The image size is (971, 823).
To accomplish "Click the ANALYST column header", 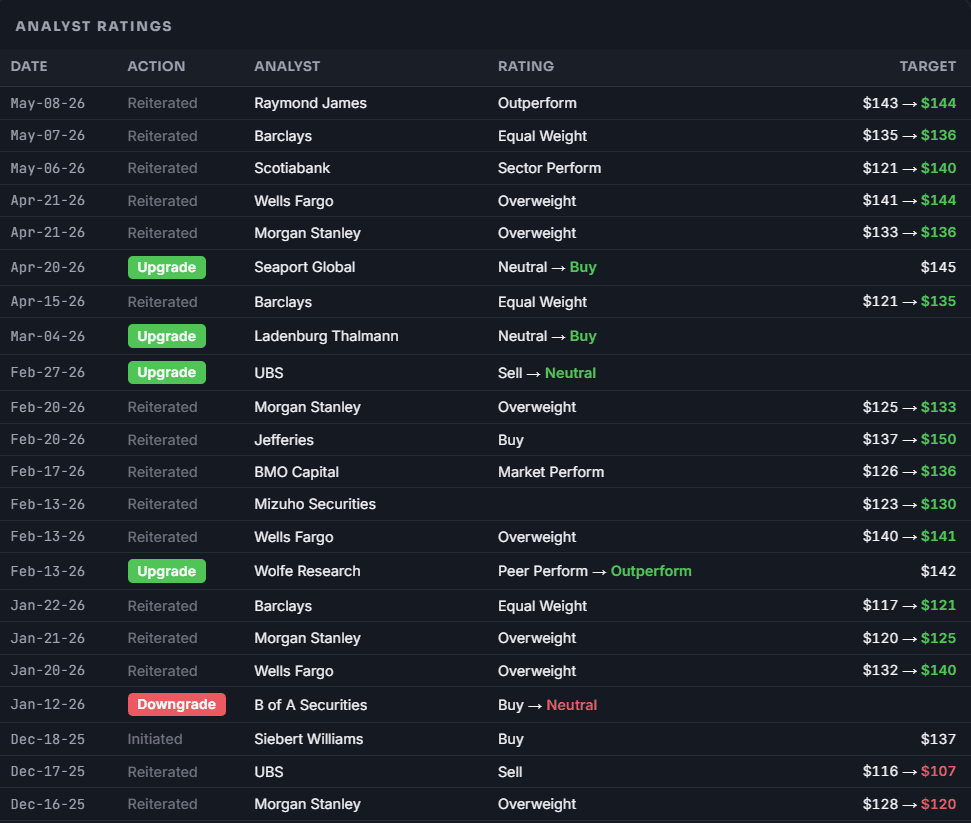I will (287, 66).
